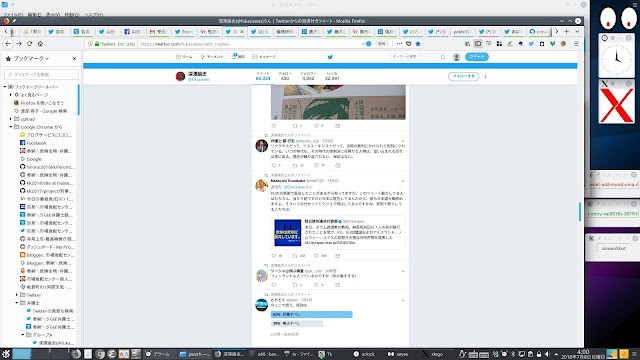
Task: Open the ダッシュボード - My Pro... bookmark
Action: tap(47, 247)
